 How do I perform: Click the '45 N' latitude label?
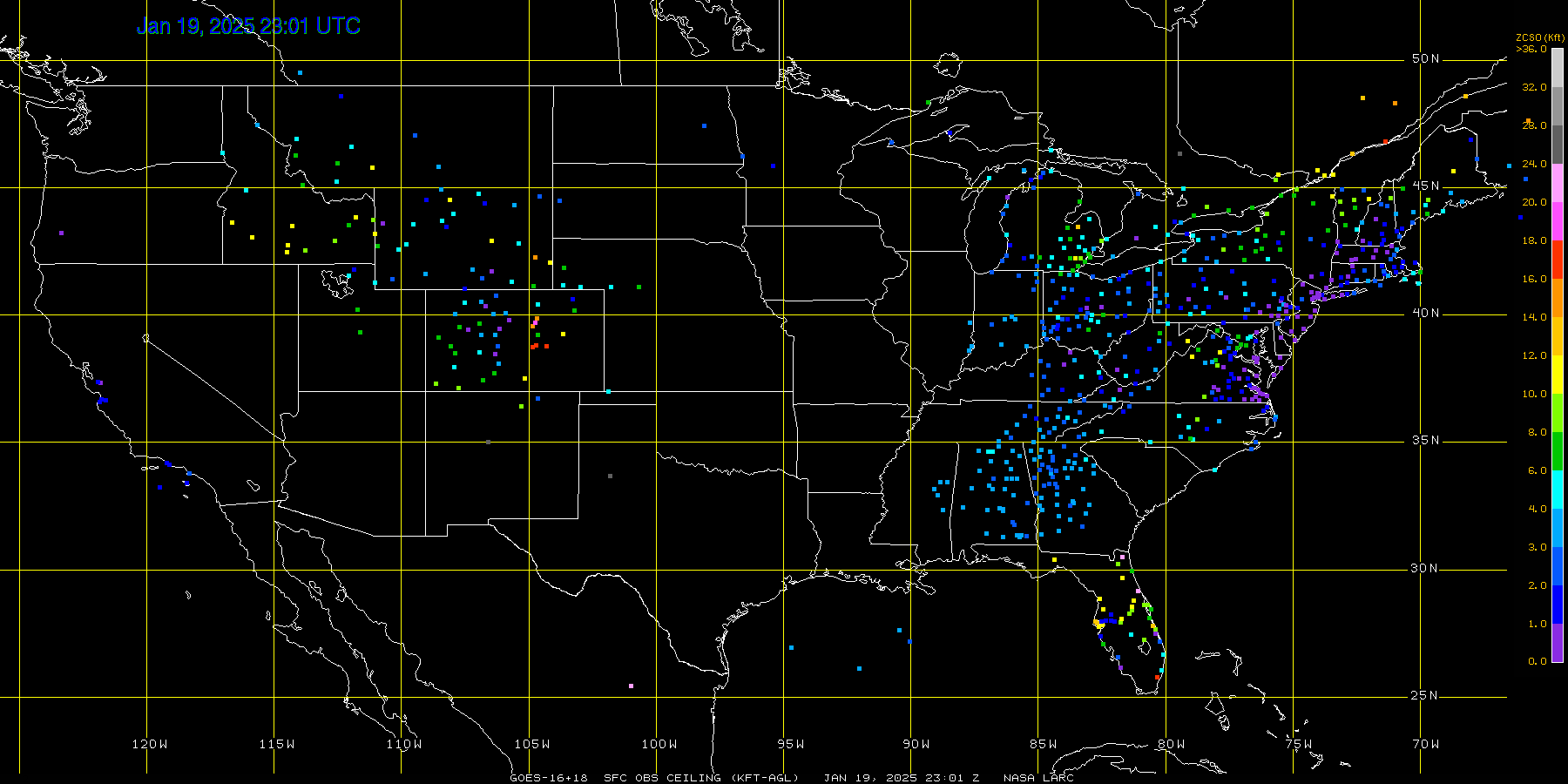point(1426,186)
